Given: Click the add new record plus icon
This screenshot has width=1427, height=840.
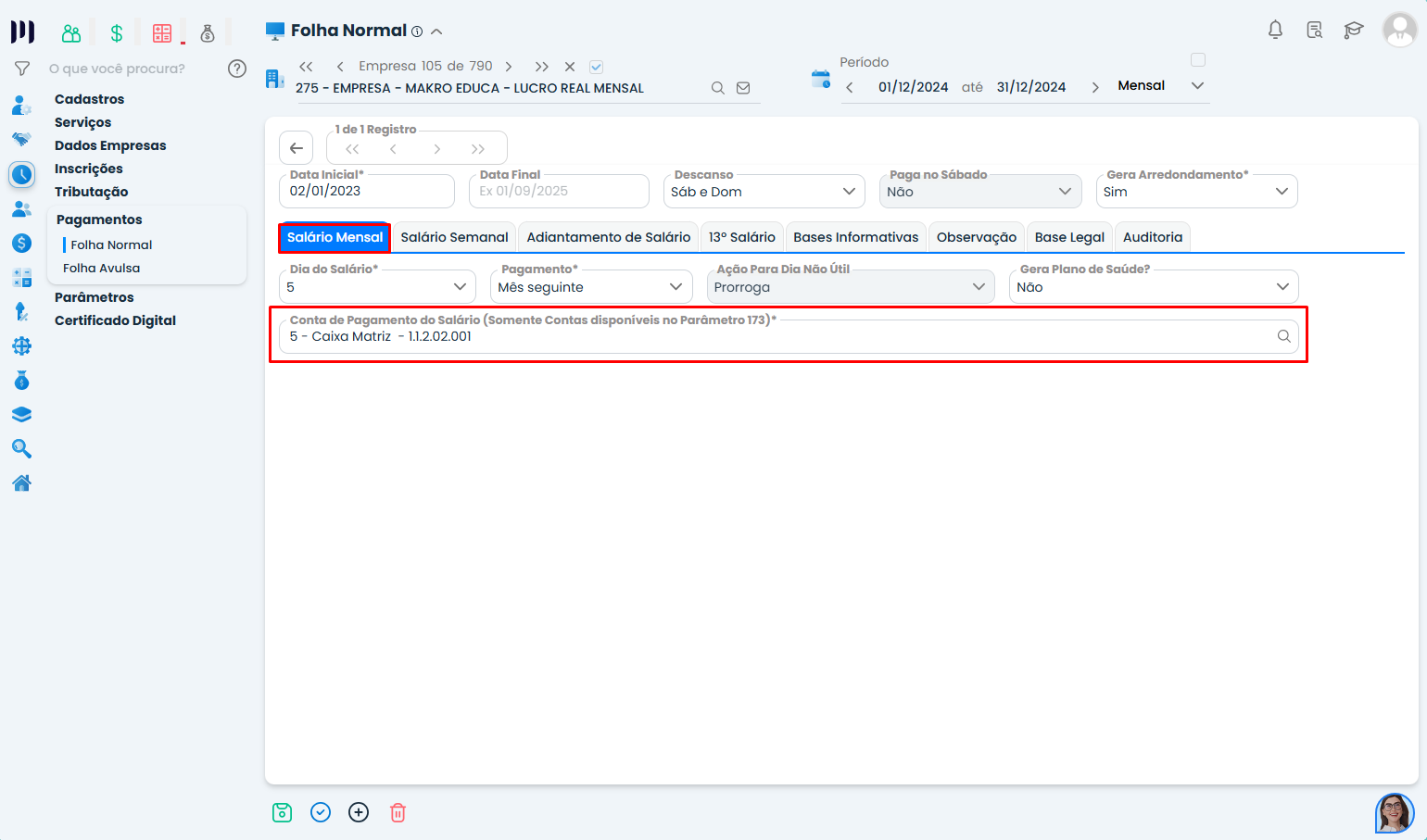Looking at the screenshot, I should point(359,812).
